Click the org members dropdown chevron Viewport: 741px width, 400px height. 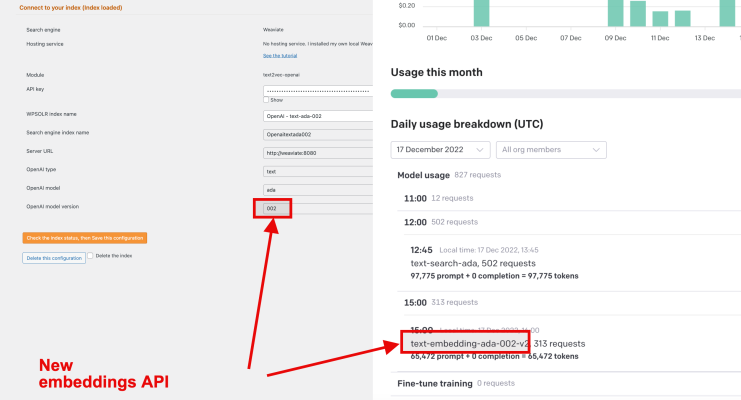pos(596,150)
